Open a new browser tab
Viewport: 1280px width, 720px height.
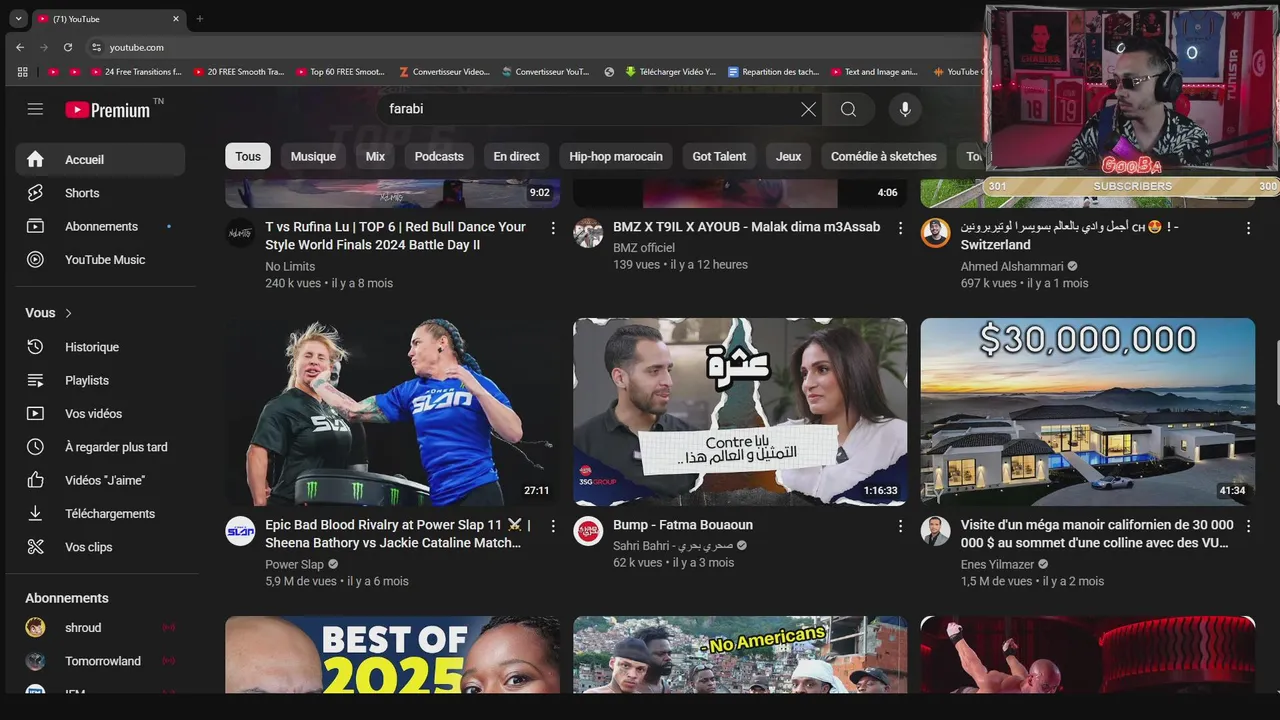tap(200, 19)
